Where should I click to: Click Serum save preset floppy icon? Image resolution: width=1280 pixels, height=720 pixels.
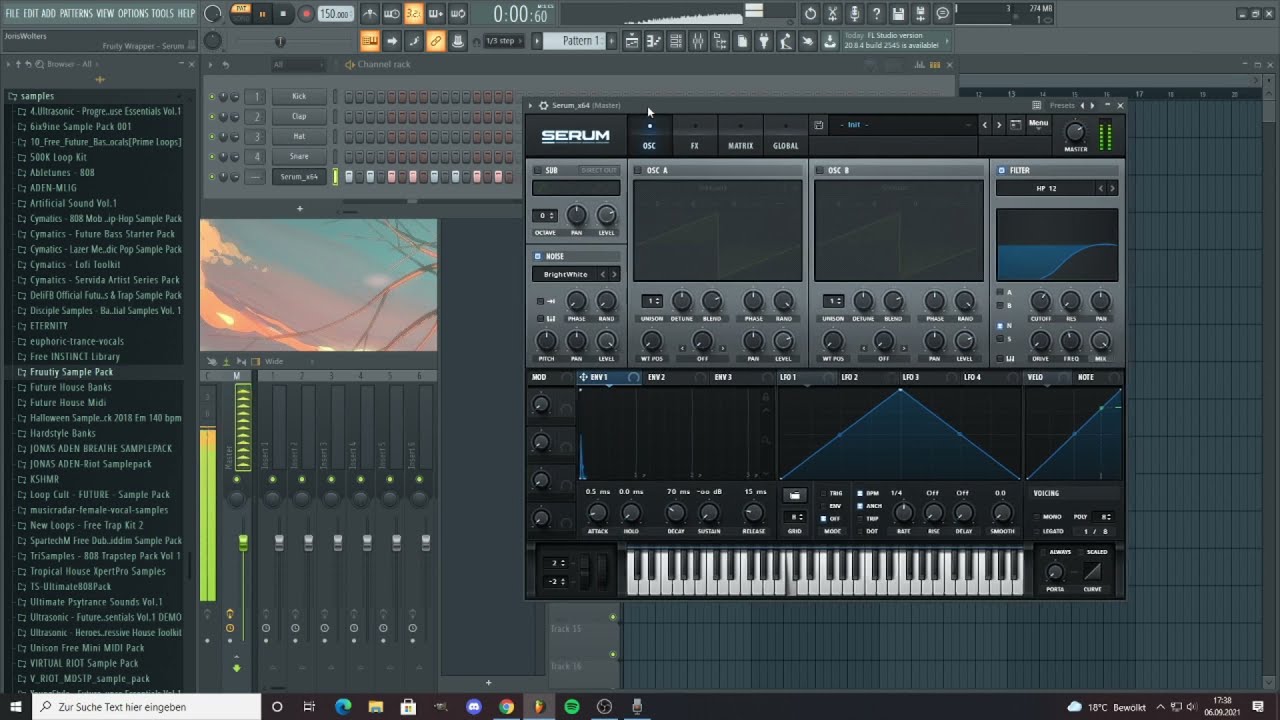click(818, 125)
